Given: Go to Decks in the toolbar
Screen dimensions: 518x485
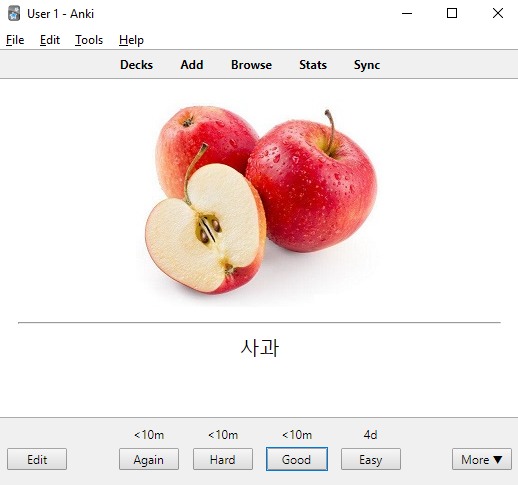Looking at the screenshot, I should pos(136,65).
